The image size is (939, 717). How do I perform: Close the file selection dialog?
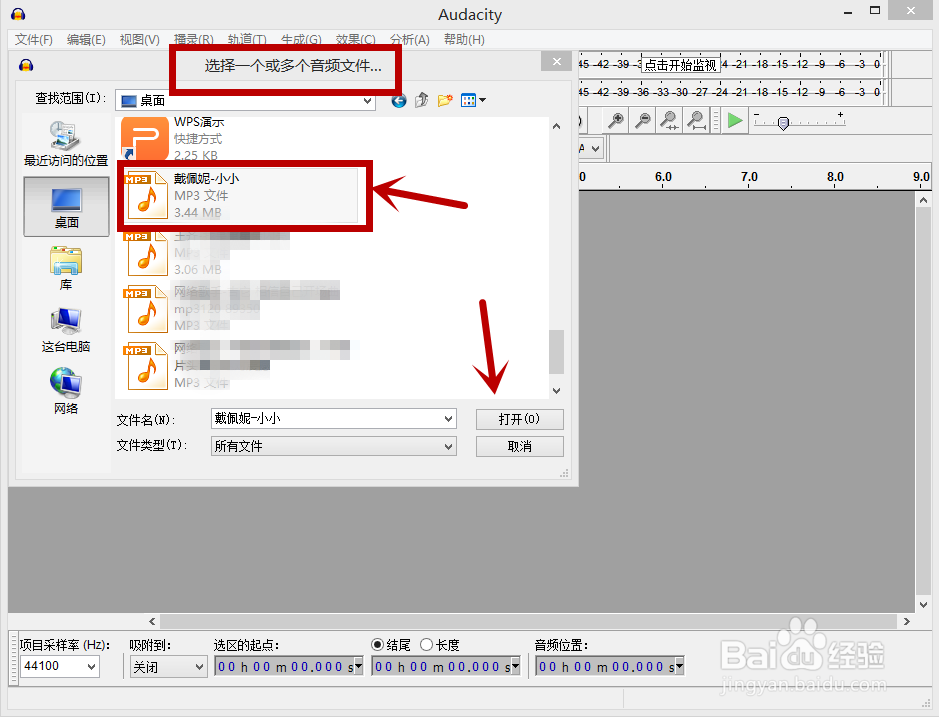pyautogui.click(x=557, y=62)
